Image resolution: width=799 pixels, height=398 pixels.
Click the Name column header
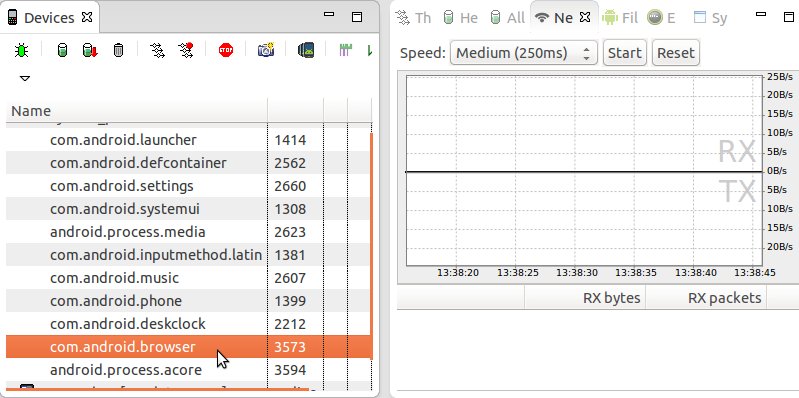pyautogui.click(x=137, y=111)
